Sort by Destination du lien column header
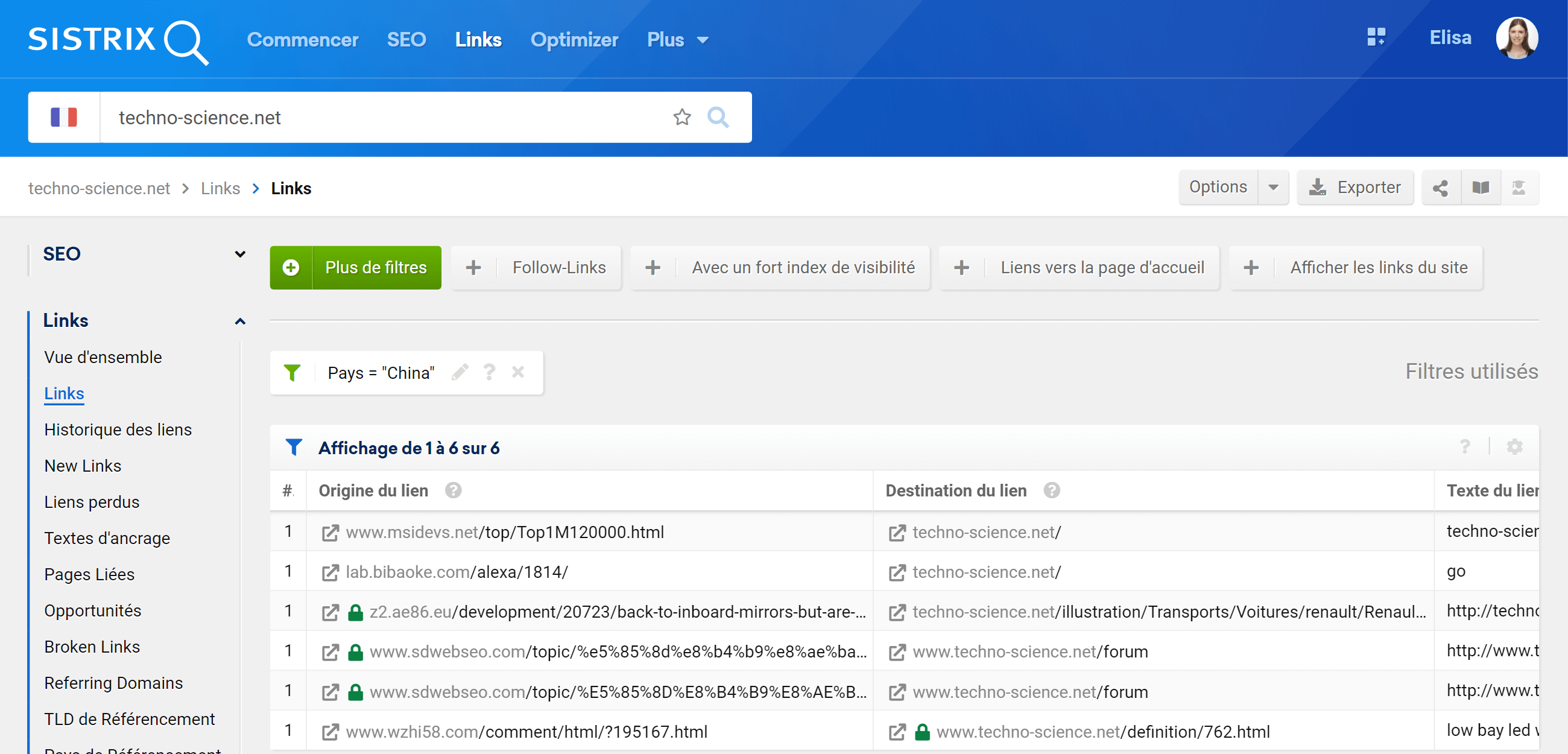The image size is (1568, 754). point(956,491)
